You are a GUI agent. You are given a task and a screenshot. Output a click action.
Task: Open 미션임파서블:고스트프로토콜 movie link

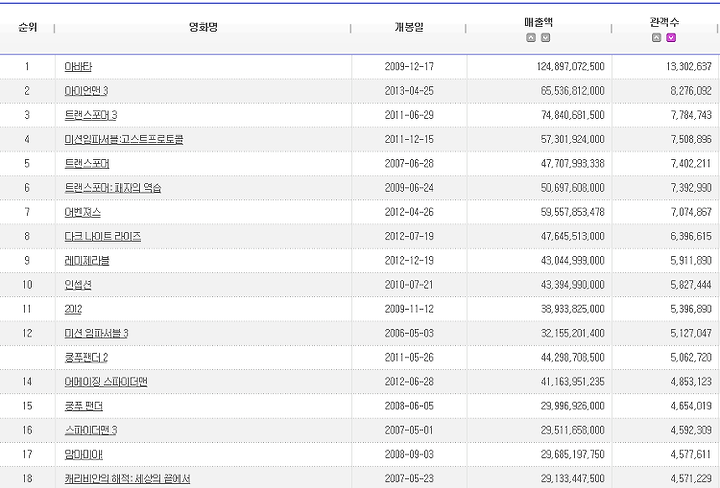pos(124,140)
